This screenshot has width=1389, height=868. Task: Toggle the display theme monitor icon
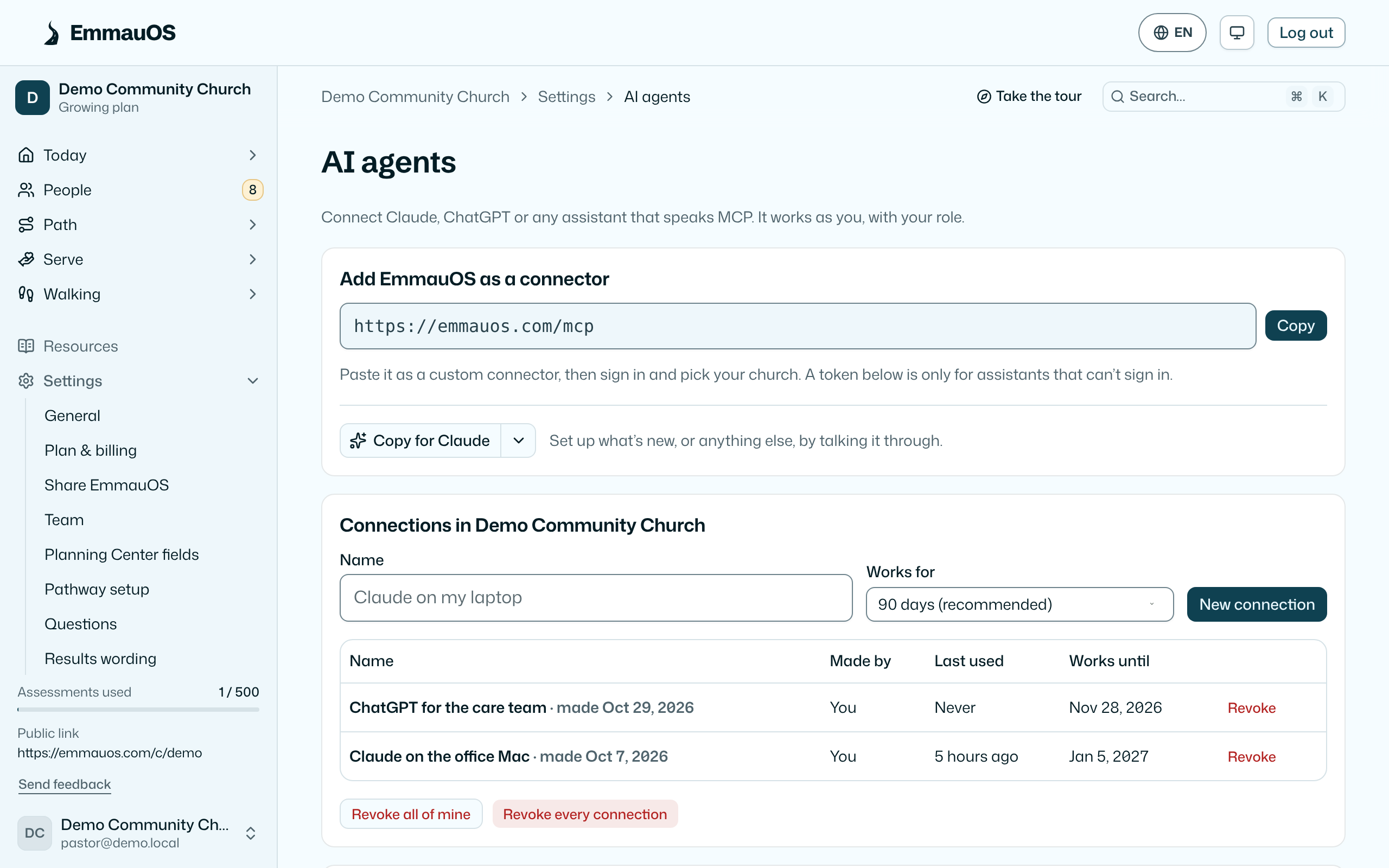(1237, 33)
